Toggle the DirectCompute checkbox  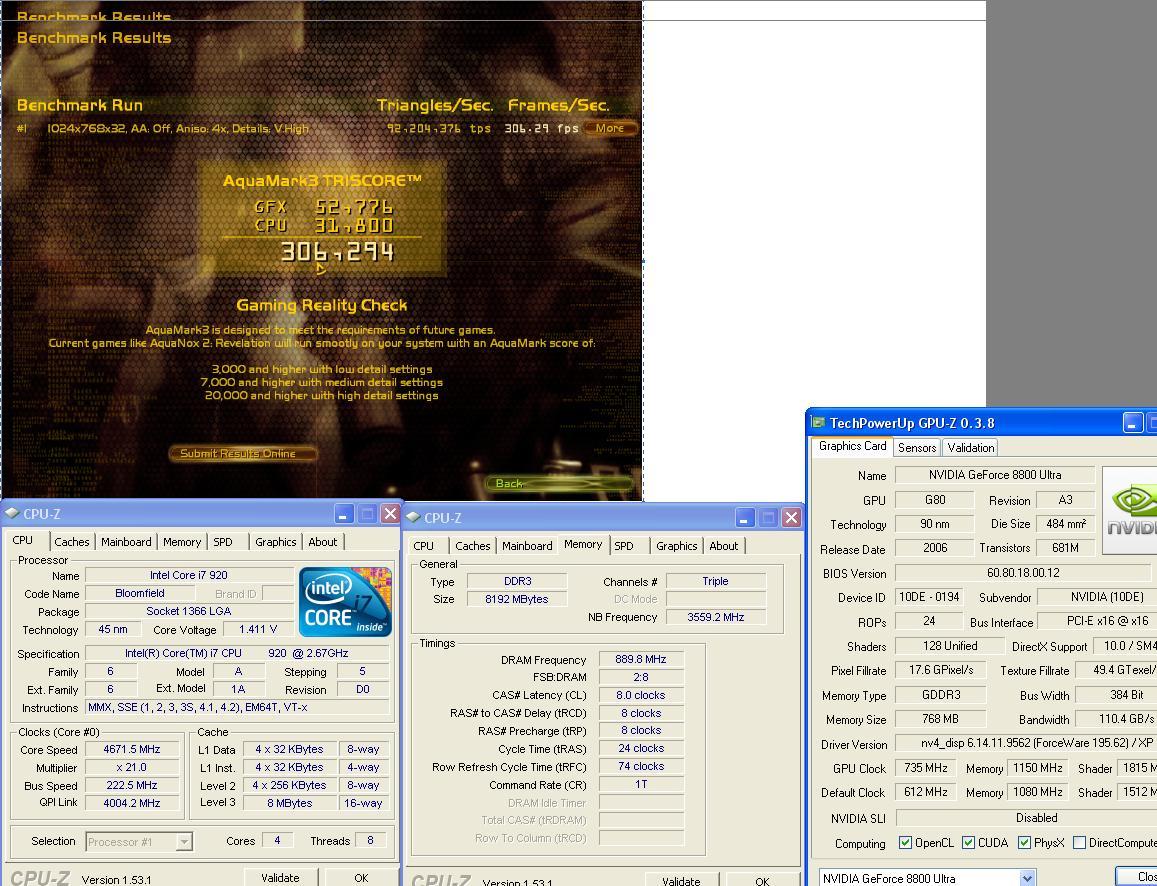pyautogui.click(x=1080, y=842)
